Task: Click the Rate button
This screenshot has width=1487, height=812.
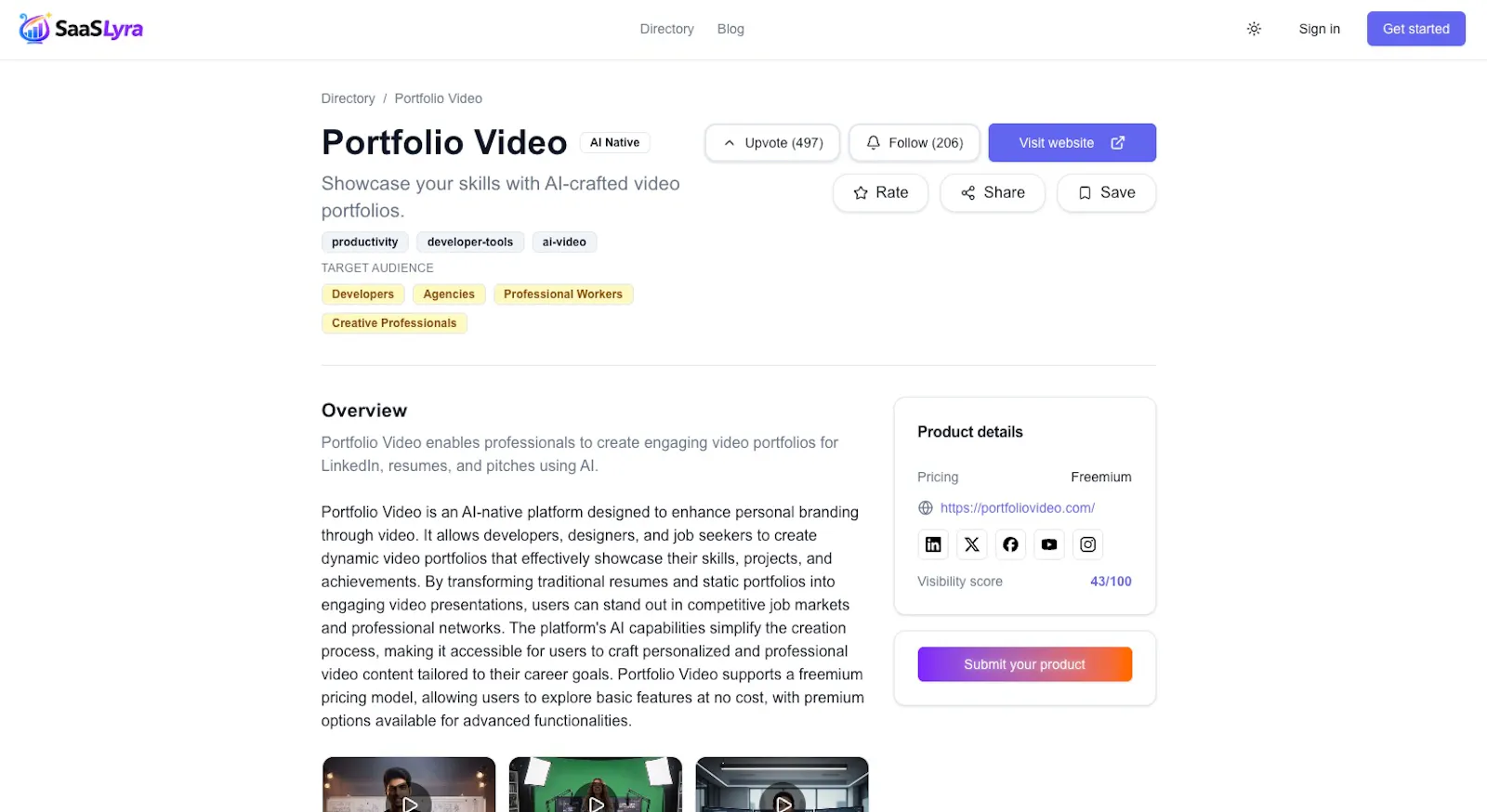Action: [x=881, y=193]
